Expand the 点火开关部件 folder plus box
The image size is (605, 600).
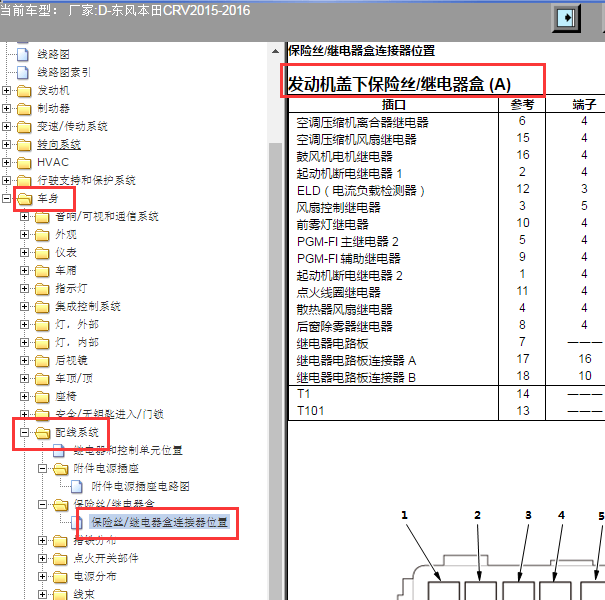tap(42, 558)
